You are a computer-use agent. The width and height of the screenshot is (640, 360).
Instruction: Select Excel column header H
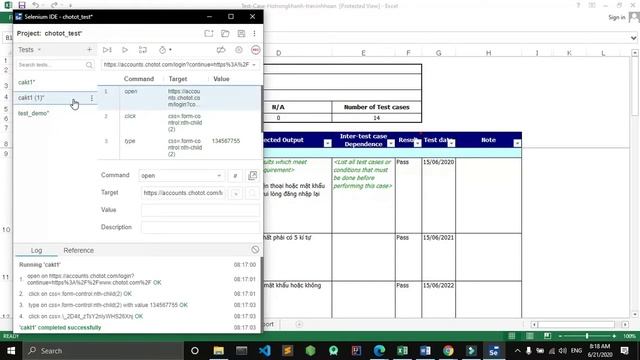pos(488,53)
